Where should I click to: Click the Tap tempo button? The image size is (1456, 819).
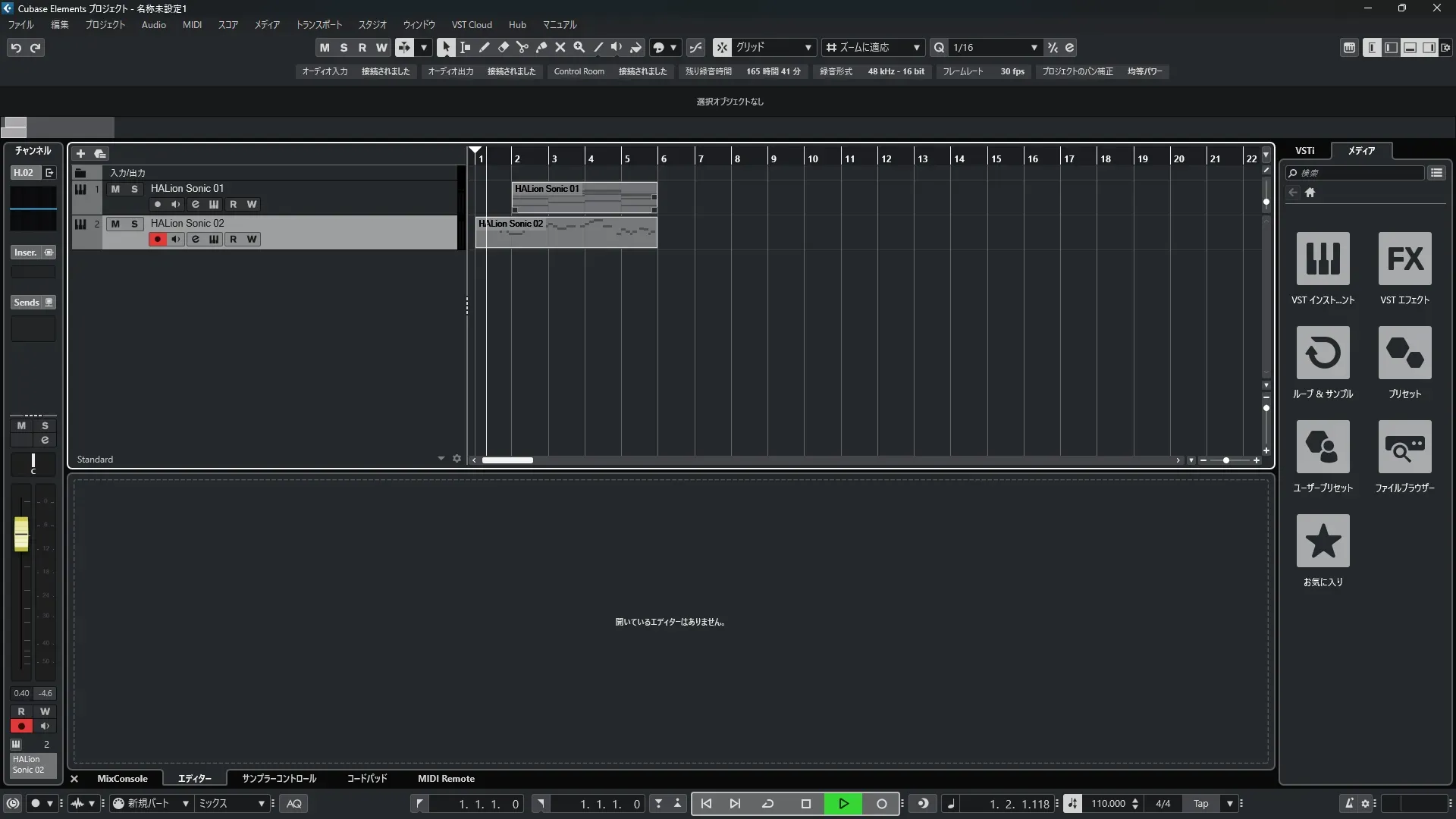1200,804
